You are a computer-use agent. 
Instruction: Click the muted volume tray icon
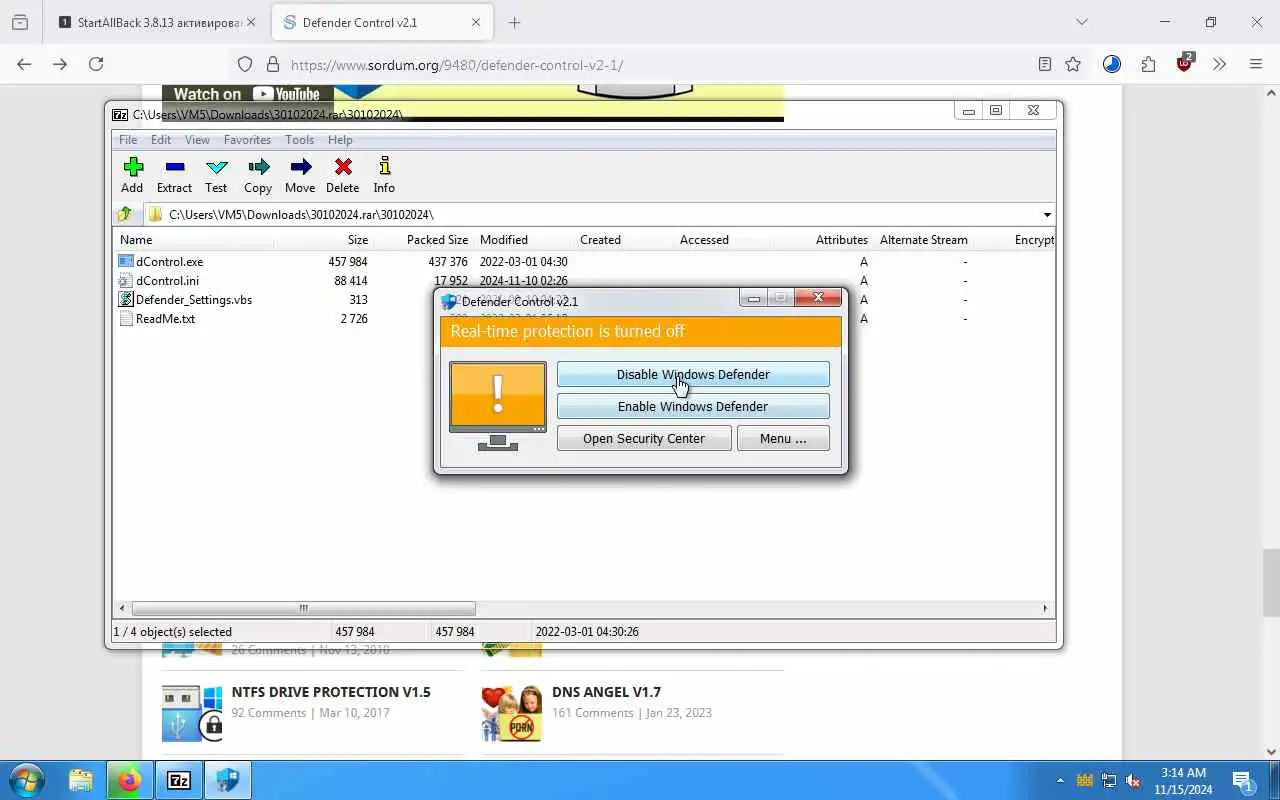[x=1134, y=780]
